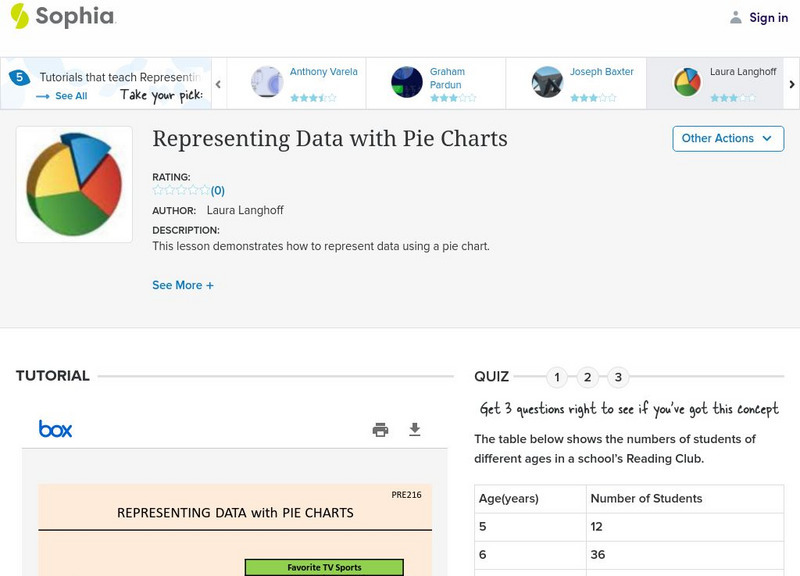Select Laura Langhoff's tutorial tab
The image size is (800, 576).
[x=716, y=83]
